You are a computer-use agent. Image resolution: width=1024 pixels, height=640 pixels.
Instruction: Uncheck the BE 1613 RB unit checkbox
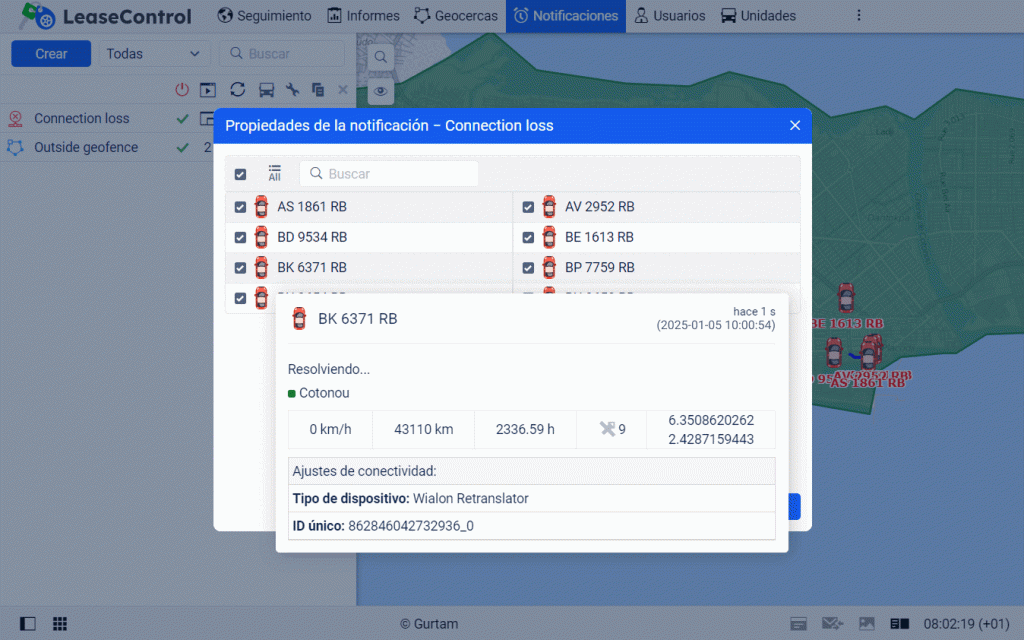(x=528, y=238)
